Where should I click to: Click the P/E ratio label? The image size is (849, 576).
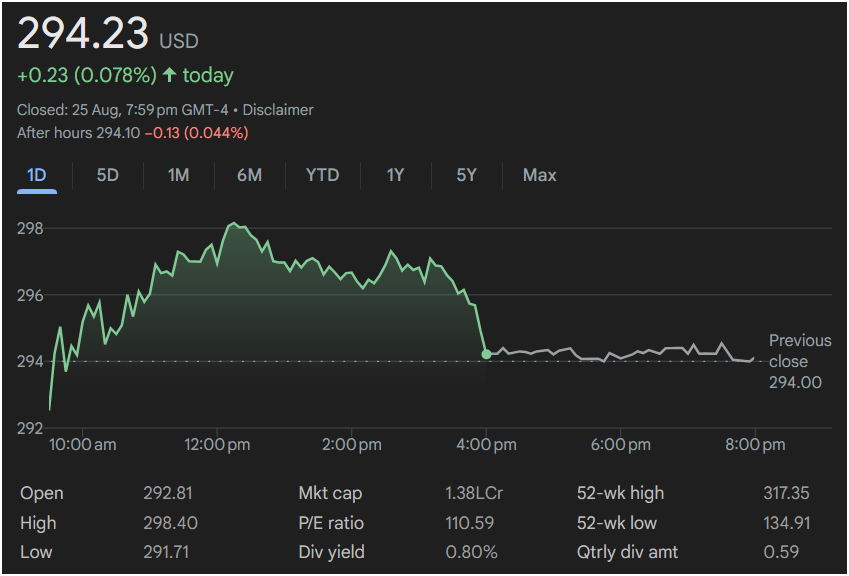(331, 523)
